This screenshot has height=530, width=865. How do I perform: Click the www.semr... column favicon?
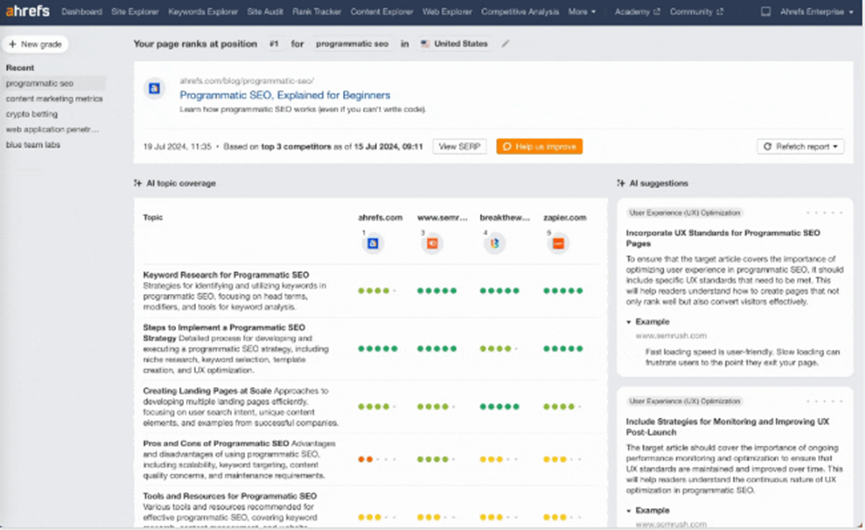pyautogui.click(x=432, y=243)
